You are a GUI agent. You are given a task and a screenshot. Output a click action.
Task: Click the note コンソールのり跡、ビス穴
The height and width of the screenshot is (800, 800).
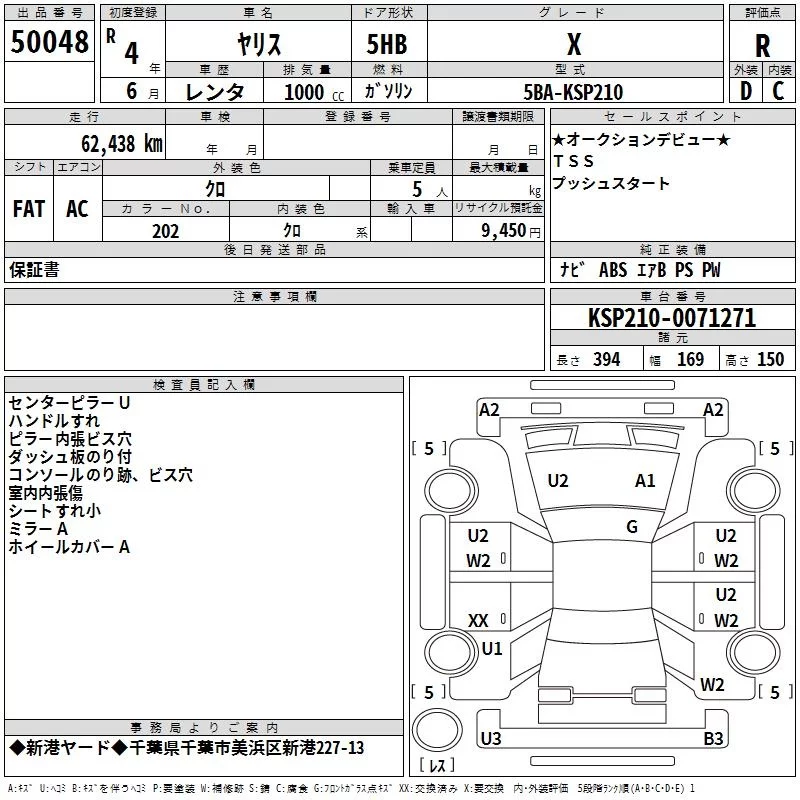coord(101,475)
